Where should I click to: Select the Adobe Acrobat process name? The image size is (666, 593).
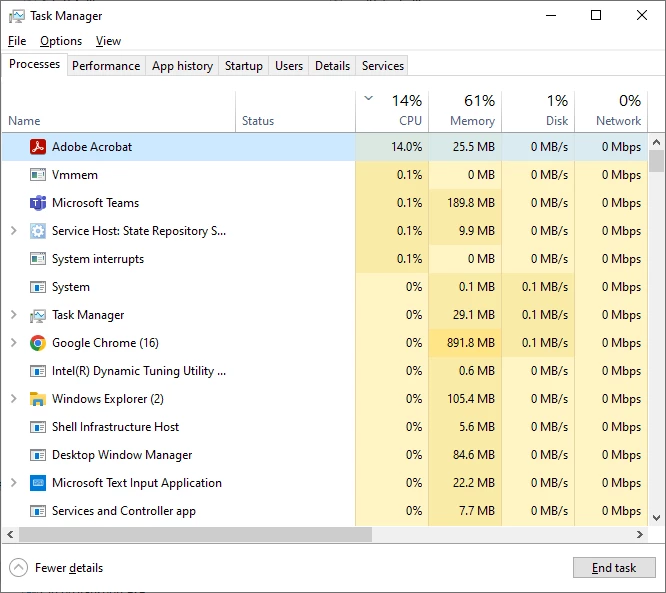[92, 147]
